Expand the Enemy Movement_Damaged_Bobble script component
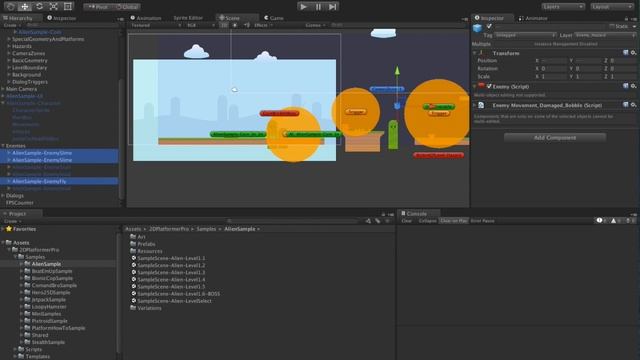Image resolution: width=640 pixels, height=360 pixels. coord(475,105)
